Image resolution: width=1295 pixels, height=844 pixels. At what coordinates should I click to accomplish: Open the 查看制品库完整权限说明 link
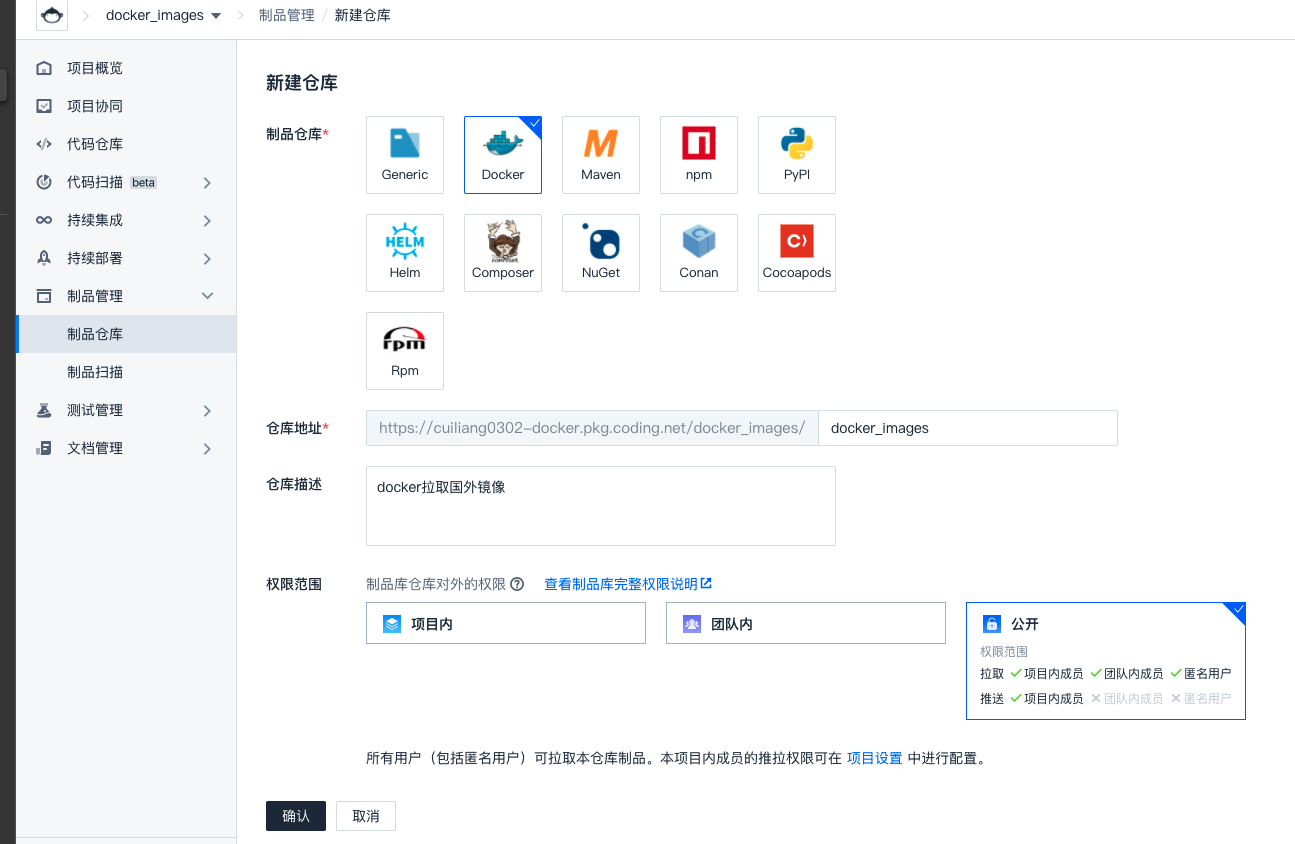[628, 584]
